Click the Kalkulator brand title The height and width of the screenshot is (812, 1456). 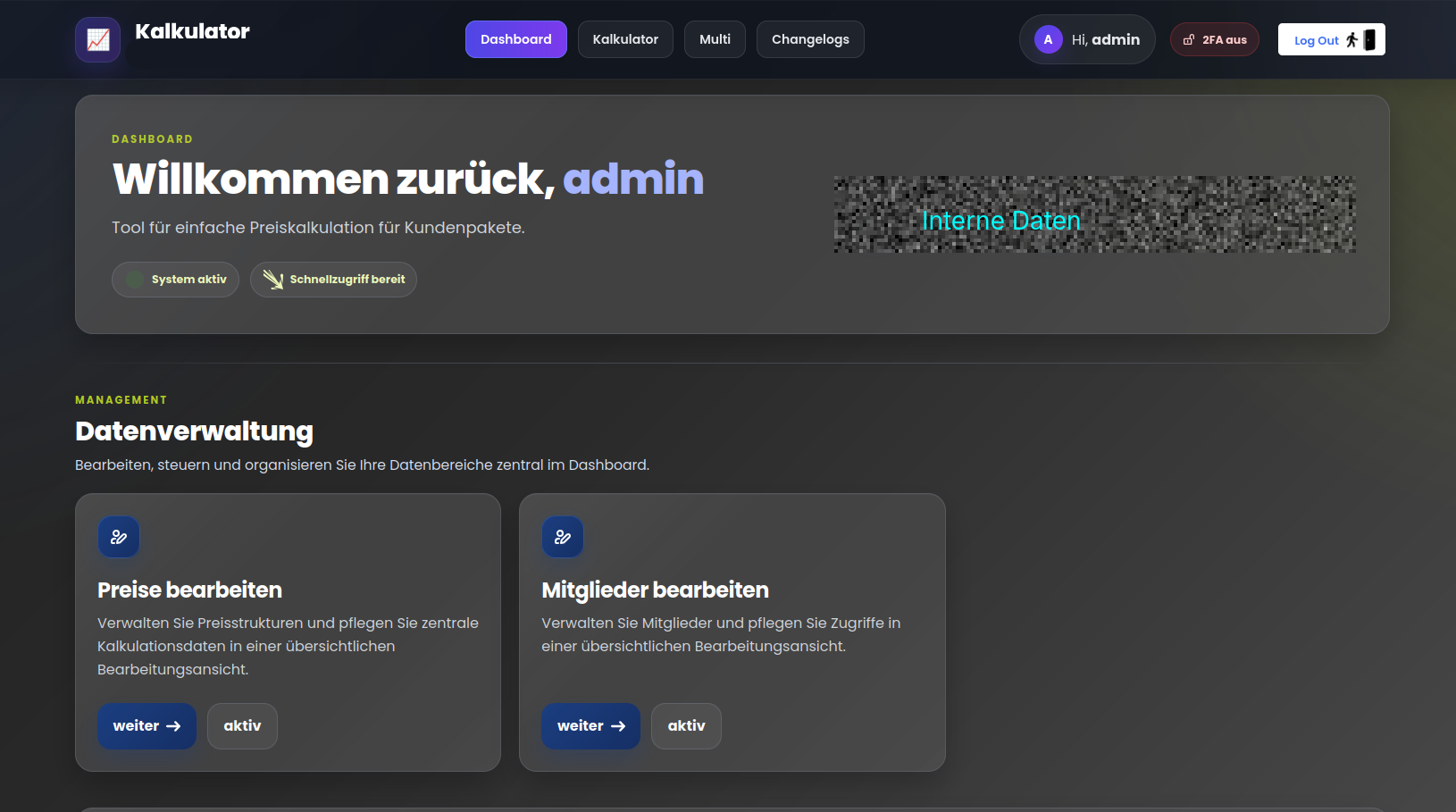click(x=192, y=31)
